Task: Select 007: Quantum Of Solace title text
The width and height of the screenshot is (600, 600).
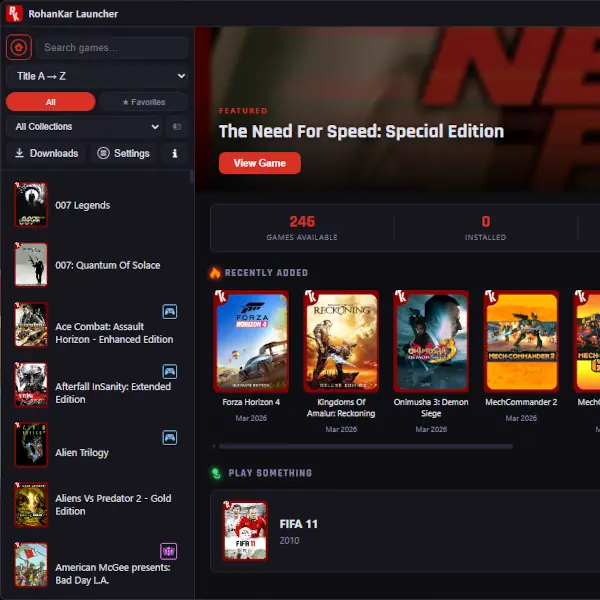Action: pos(108,265)
